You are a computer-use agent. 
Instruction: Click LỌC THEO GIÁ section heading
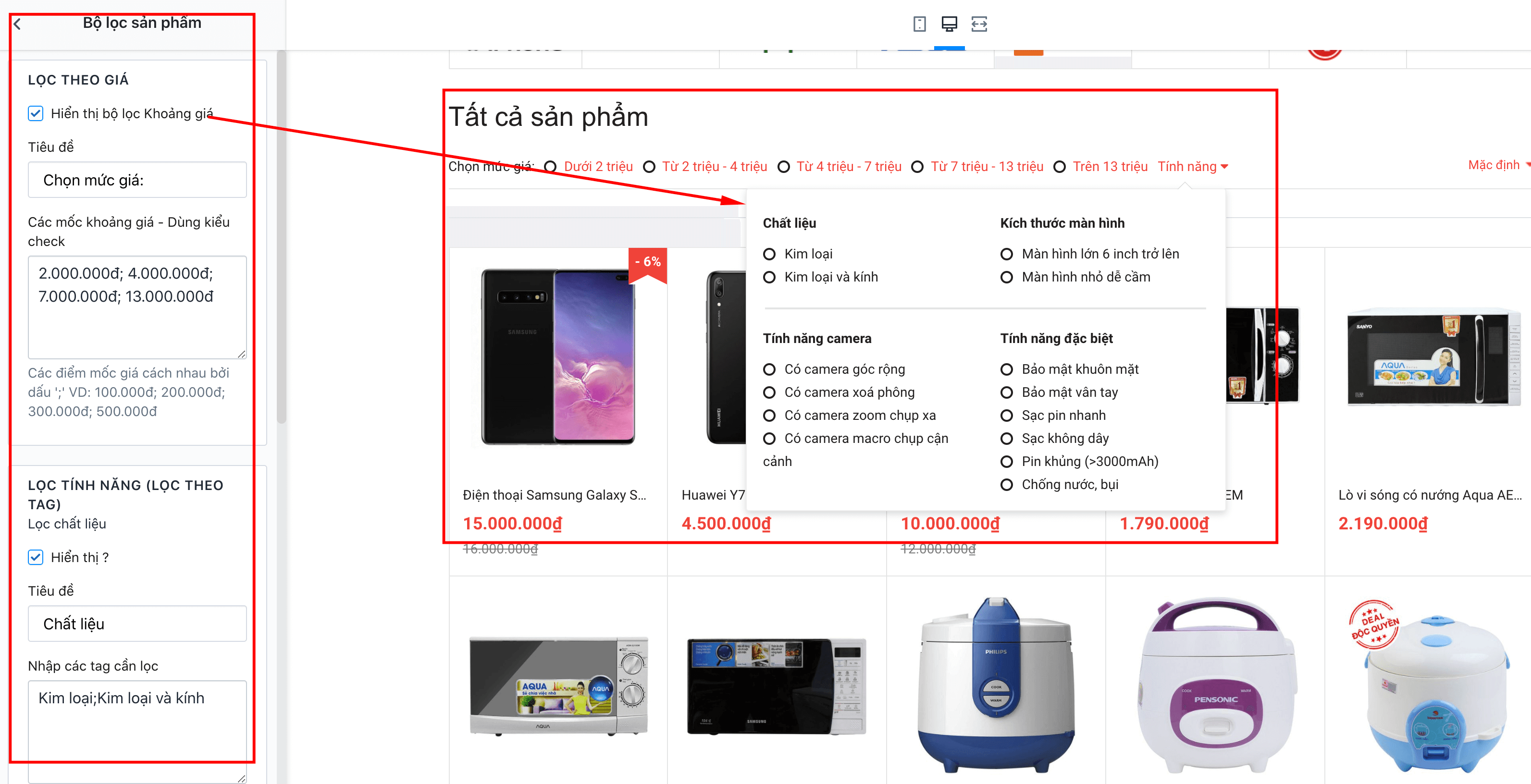coord(78,80)
